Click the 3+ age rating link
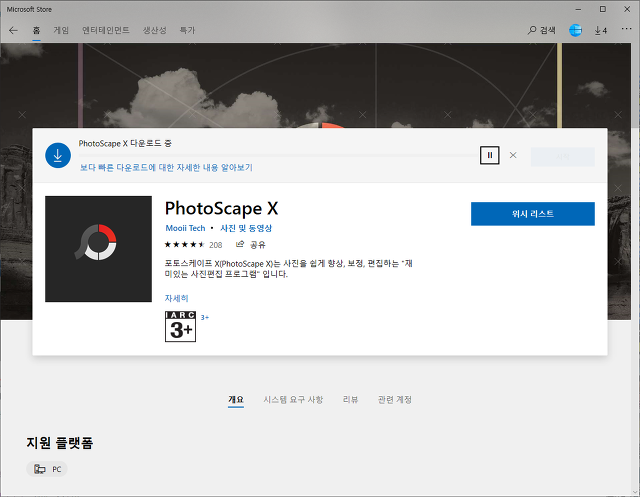This screenshot has height=497, width=640. click(x=204, y=317)
